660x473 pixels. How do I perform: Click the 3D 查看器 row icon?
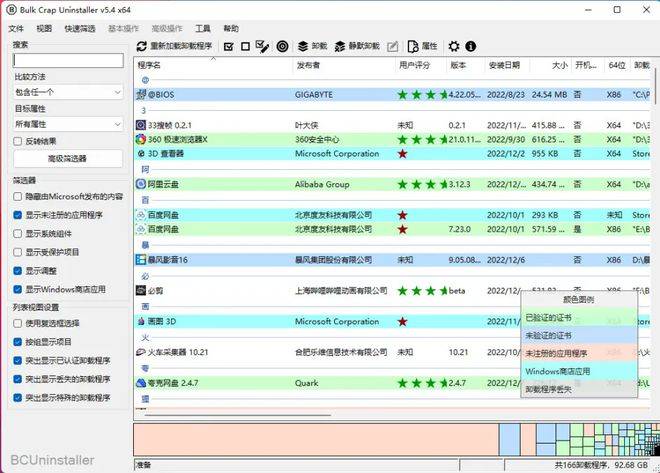[x=141, y=154]
